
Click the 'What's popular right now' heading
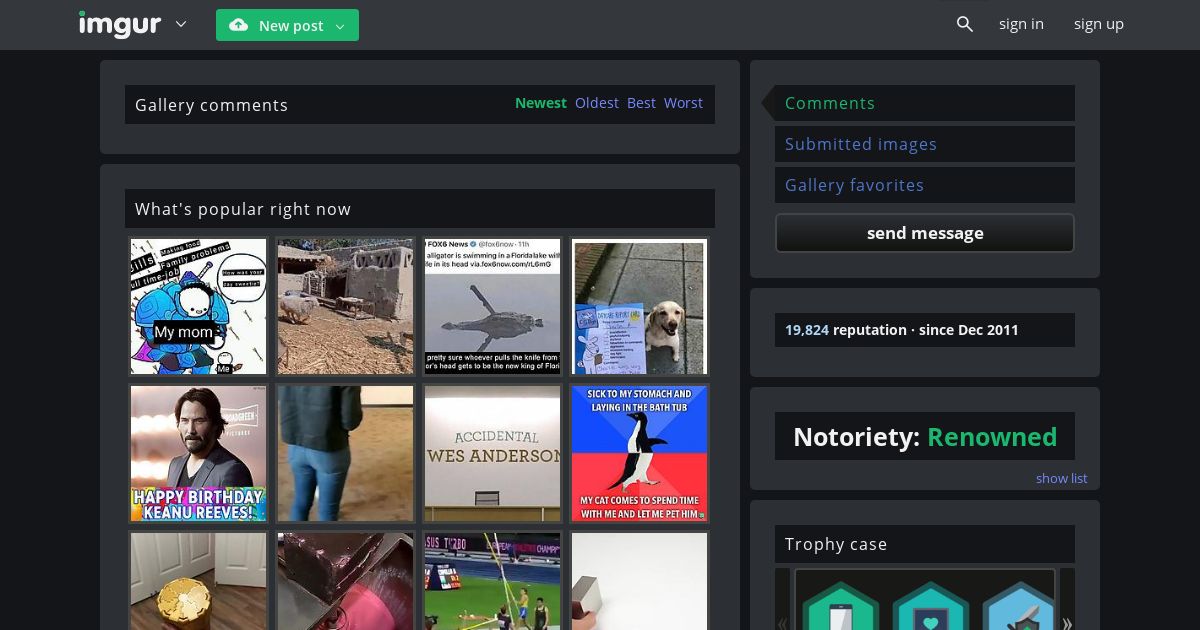click(243, 209)
